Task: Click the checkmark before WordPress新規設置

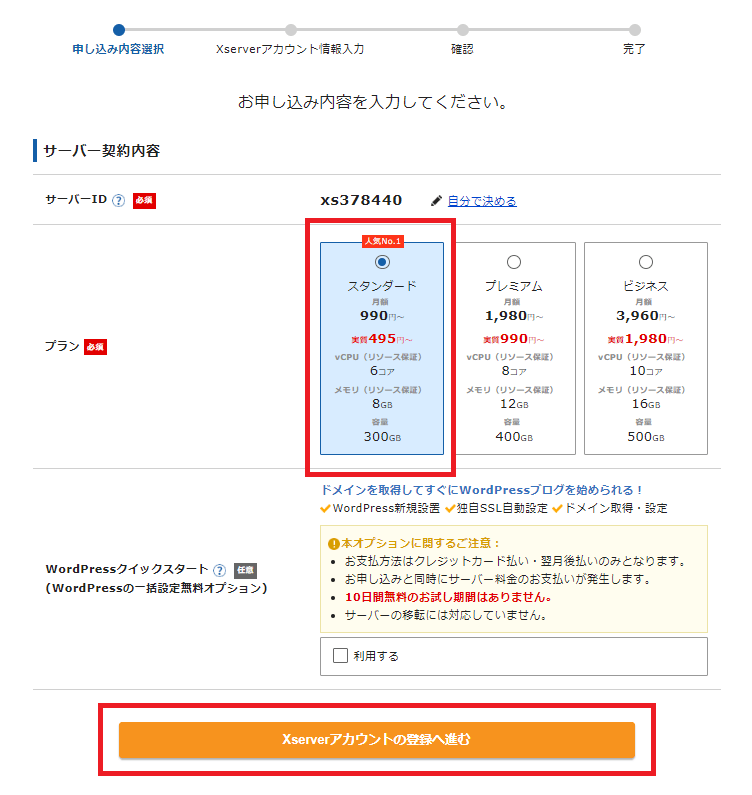Action: click(326, 509)
